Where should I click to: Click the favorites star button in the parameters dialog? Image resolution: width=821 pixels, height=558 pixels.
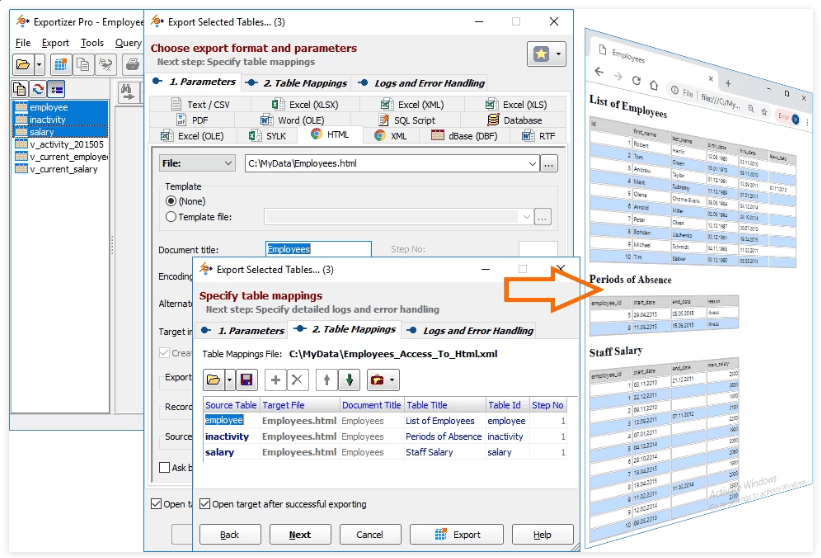tap(541, 54)
